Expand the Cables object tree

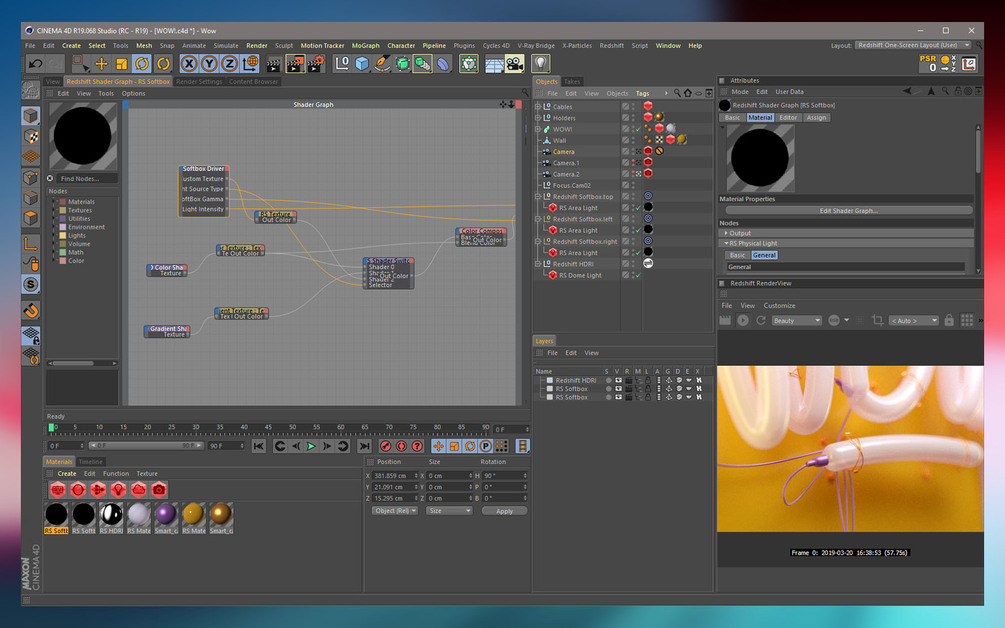[x=538, y=106]
